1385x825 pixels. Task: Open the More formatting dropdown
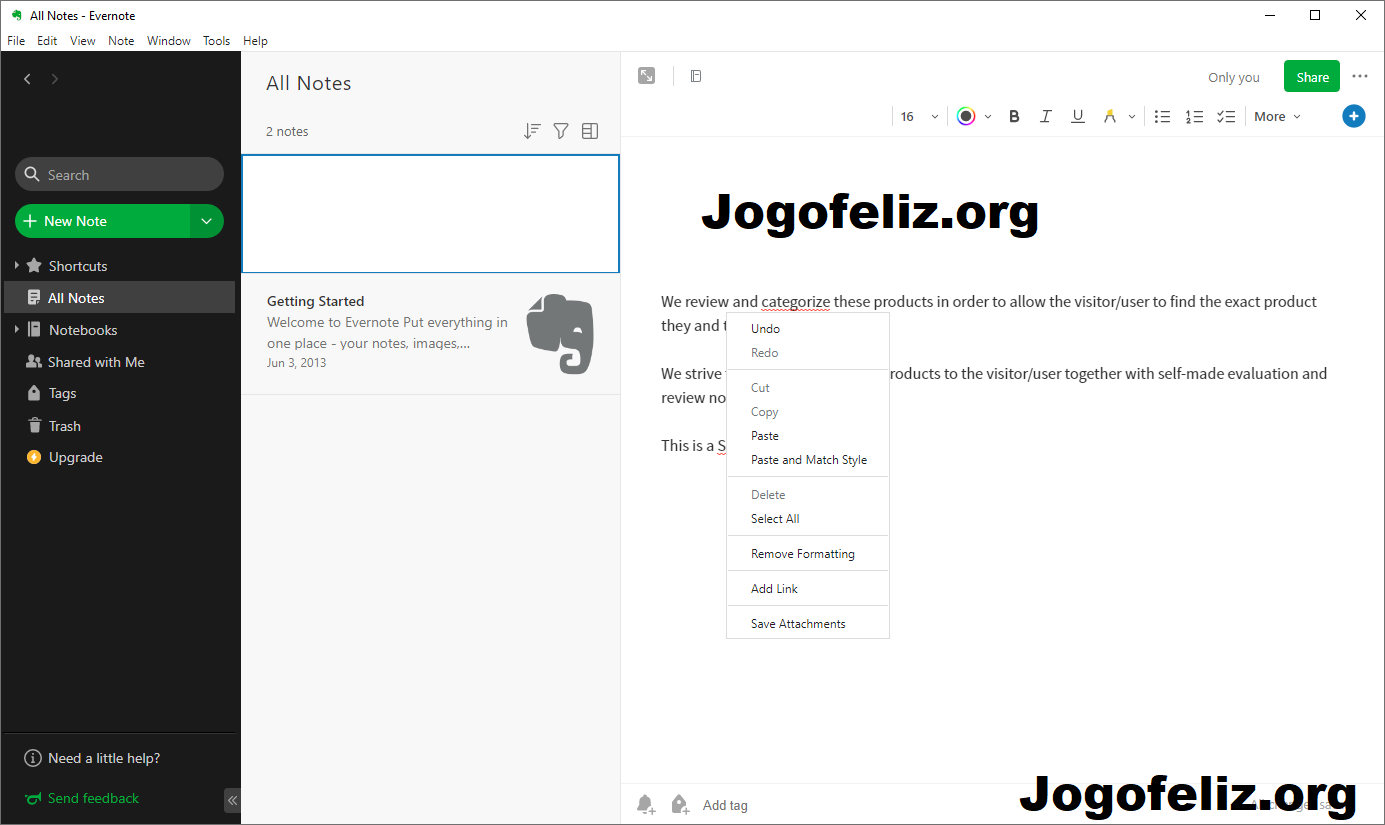pyautogui.click(x=1278, y=116)
